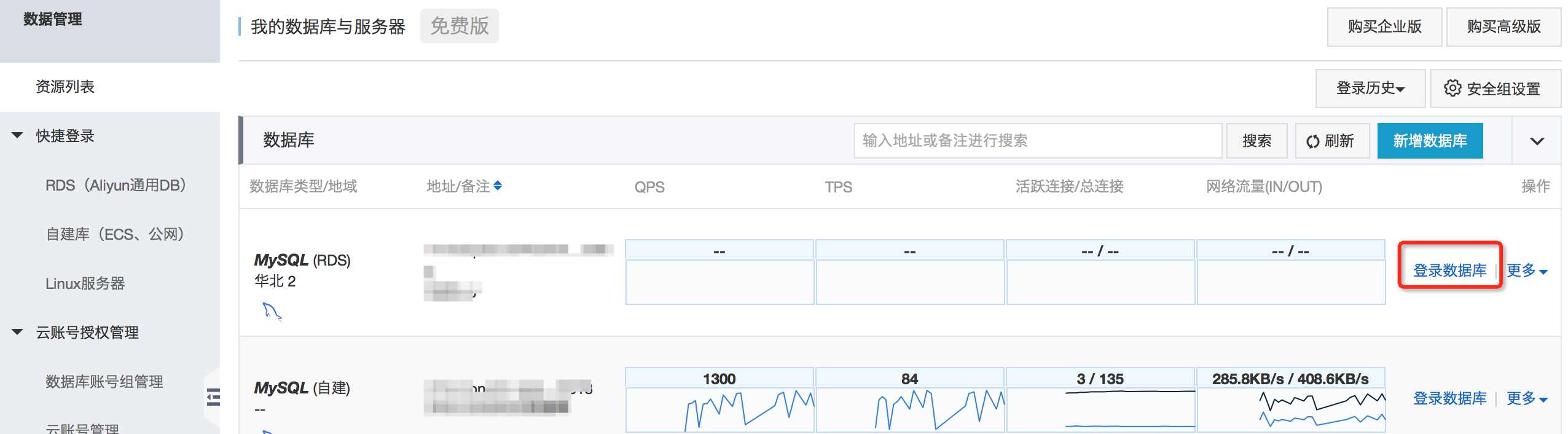Click the 数据管理 sidebar header
Viewport: 1568px width, 434px height.
pyautogui.click(x=53, y=19)
